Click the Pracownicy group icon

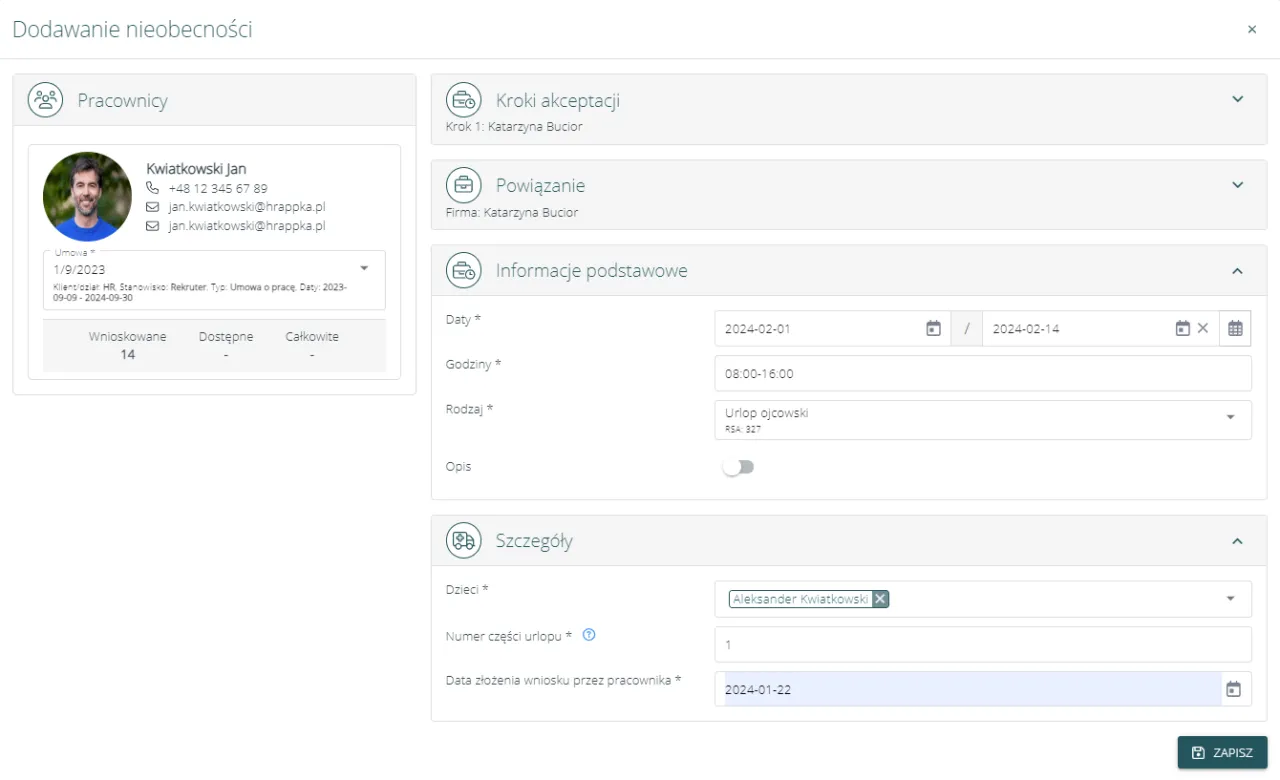(45, 100)
